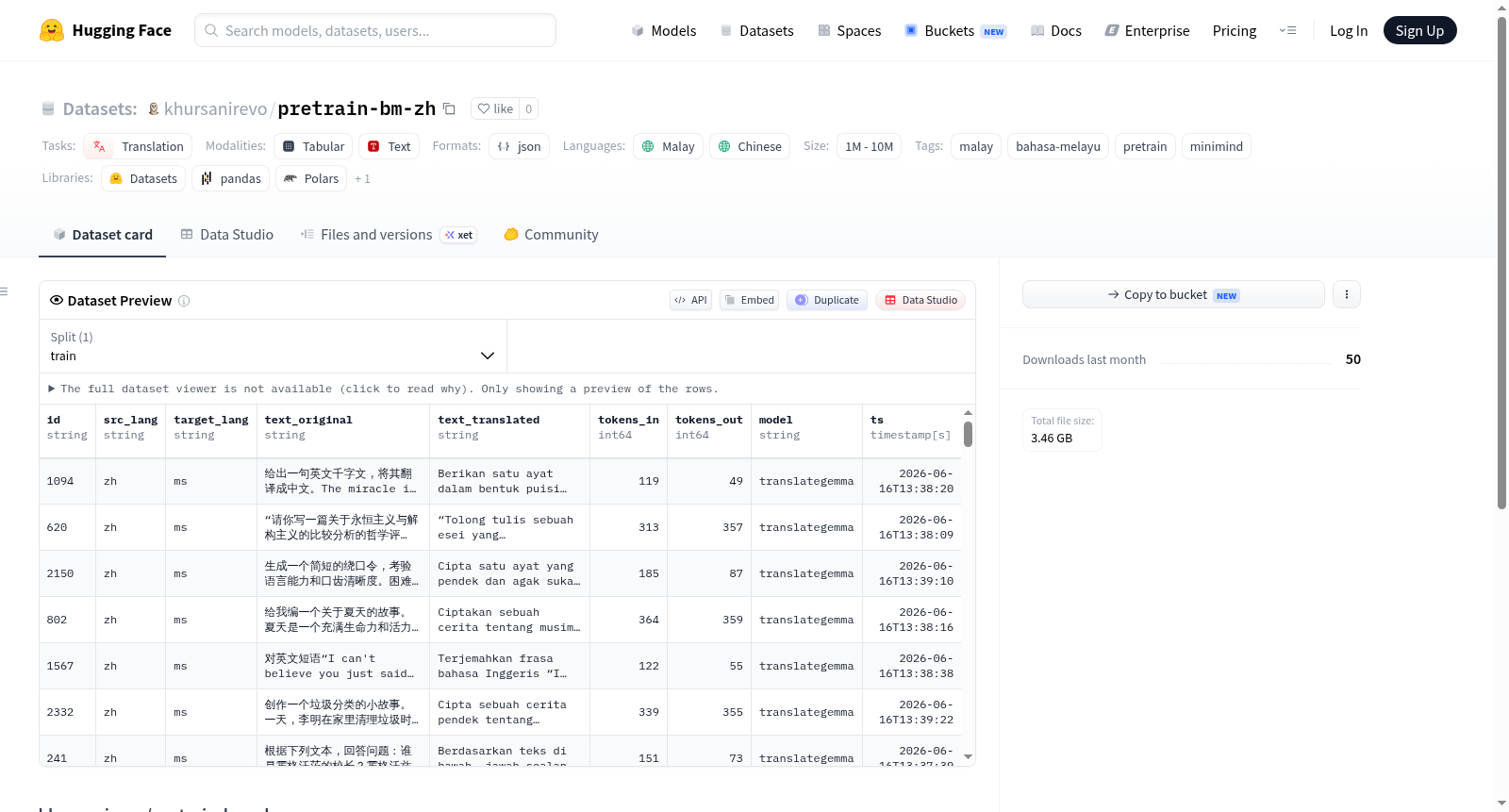
Task: Click the Copy to bucket button
Action: pyautogui.click(x=1173, y=294)
